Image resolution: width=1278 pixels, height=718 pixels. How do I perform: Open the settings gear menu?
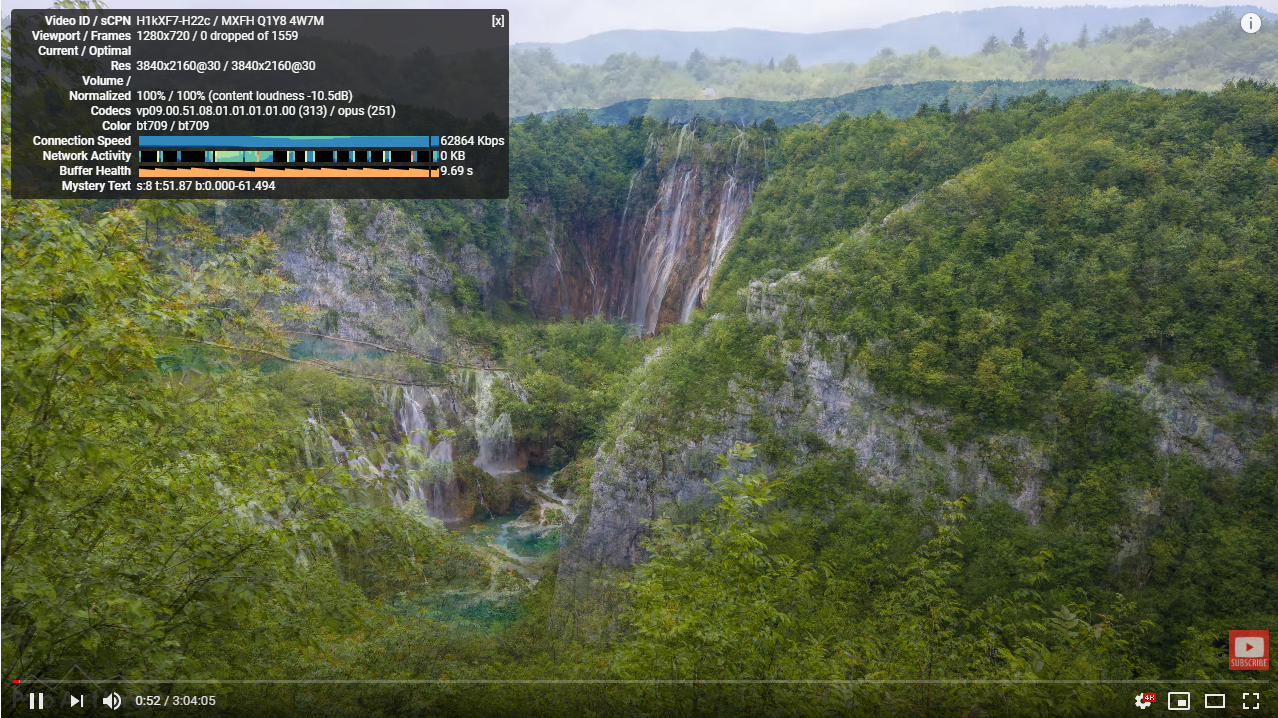(1143, 701)
